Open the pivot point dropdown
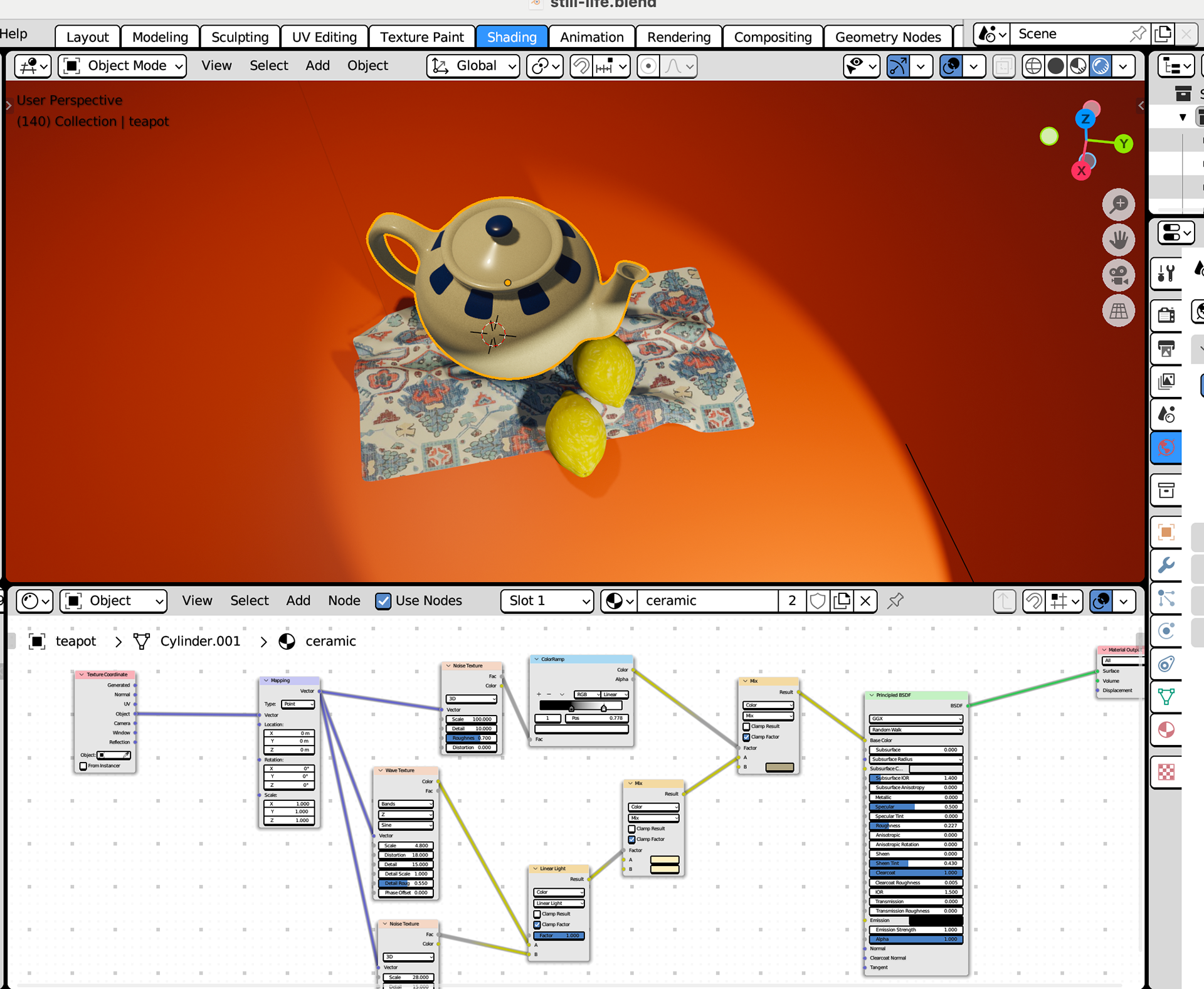1204x989 pixels. pyautogui.click(x=545, y=66)
